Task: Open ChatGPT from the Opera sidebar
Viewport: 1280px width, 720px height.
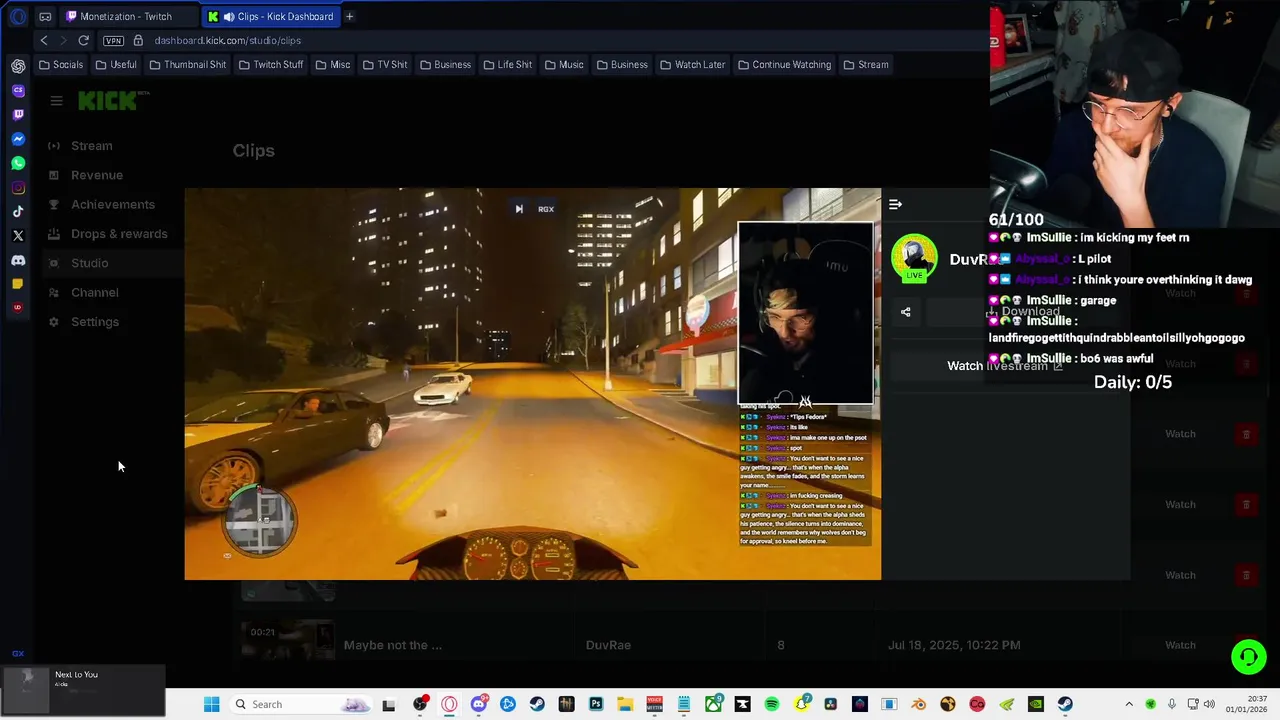Action: [18, 66]
